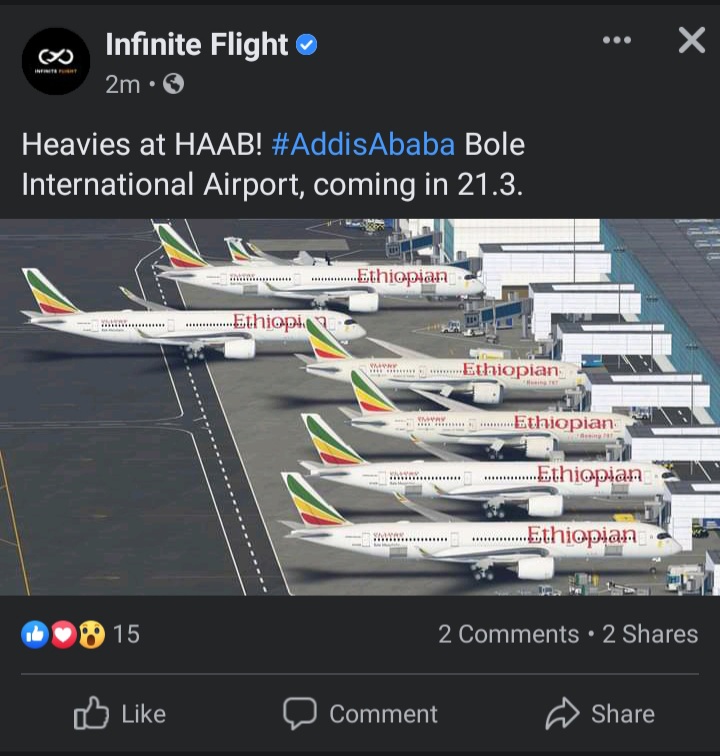Image resolution: width=720 pixels, height=756 pixels.
Task: Click the 2m post timestamp
Action: (122, 84)
